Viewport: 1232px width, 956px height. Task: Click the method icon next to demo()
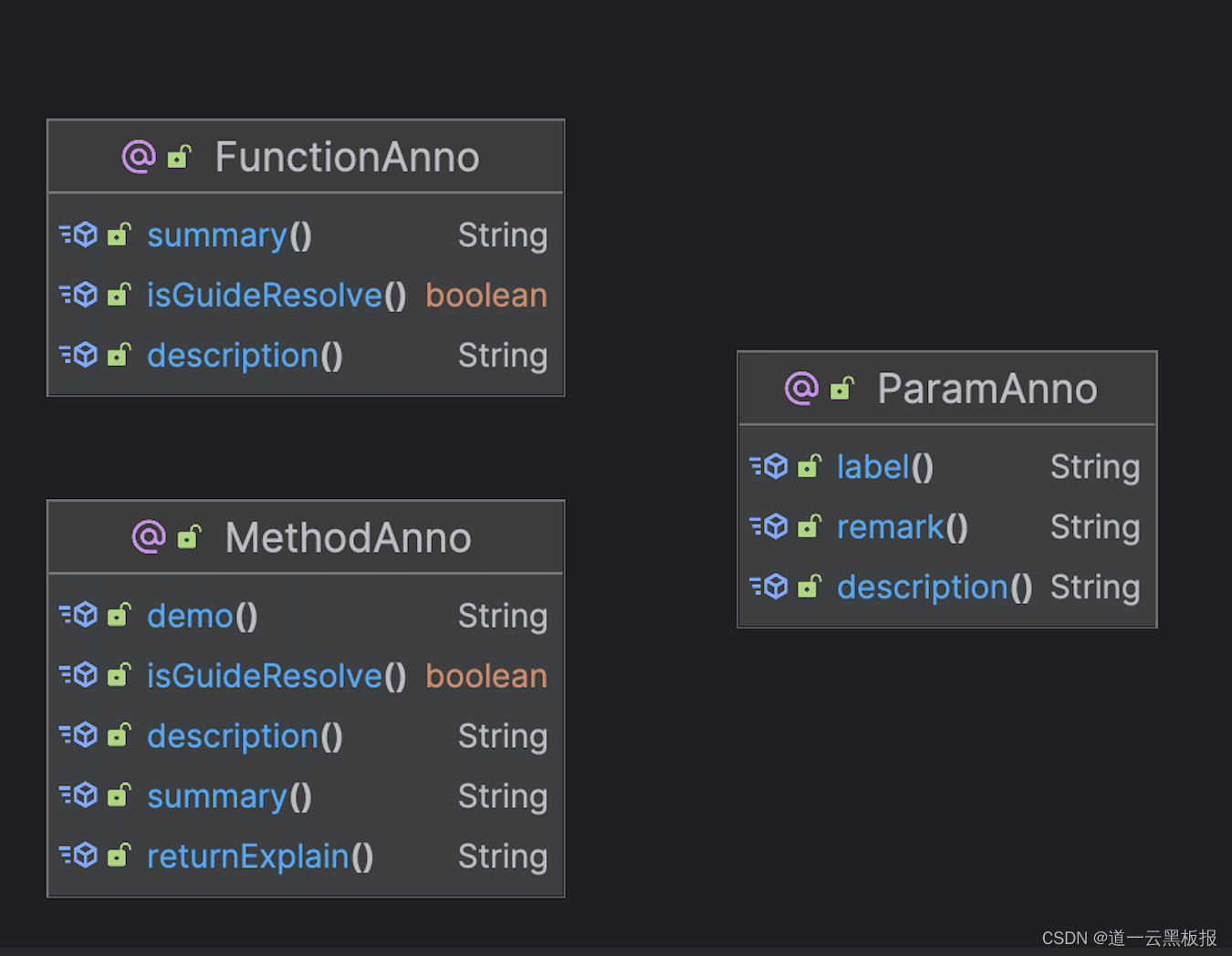79,616
